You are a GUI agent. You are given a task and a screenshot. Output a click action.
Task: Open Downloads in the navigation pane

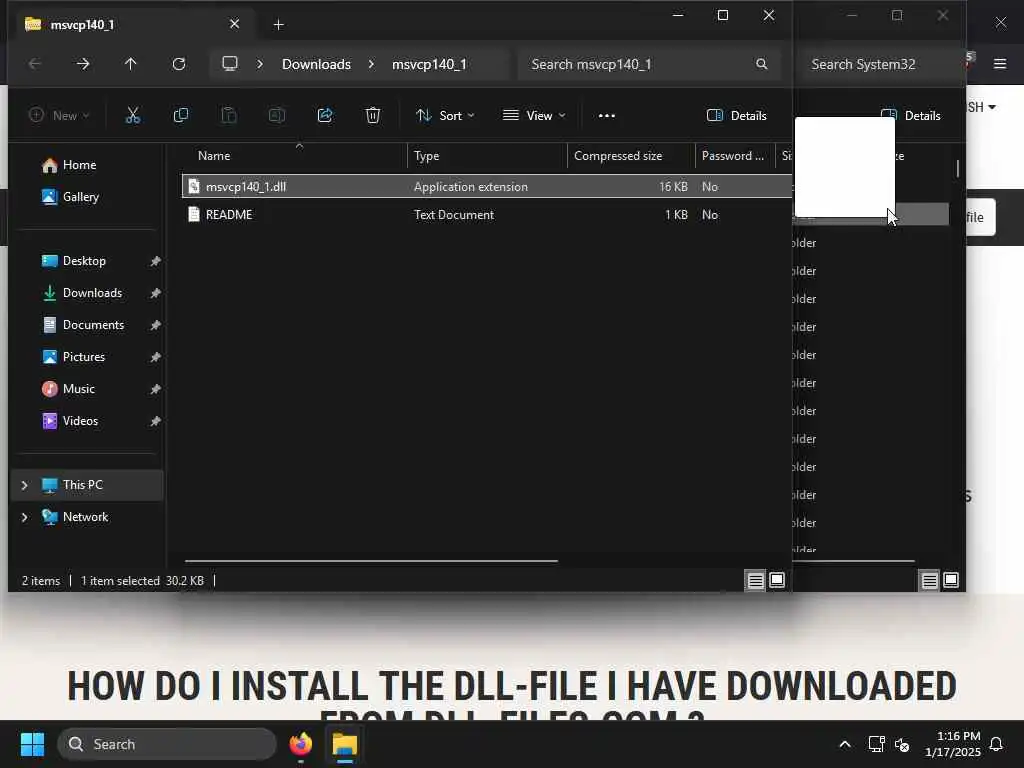[x=92, y=293]
